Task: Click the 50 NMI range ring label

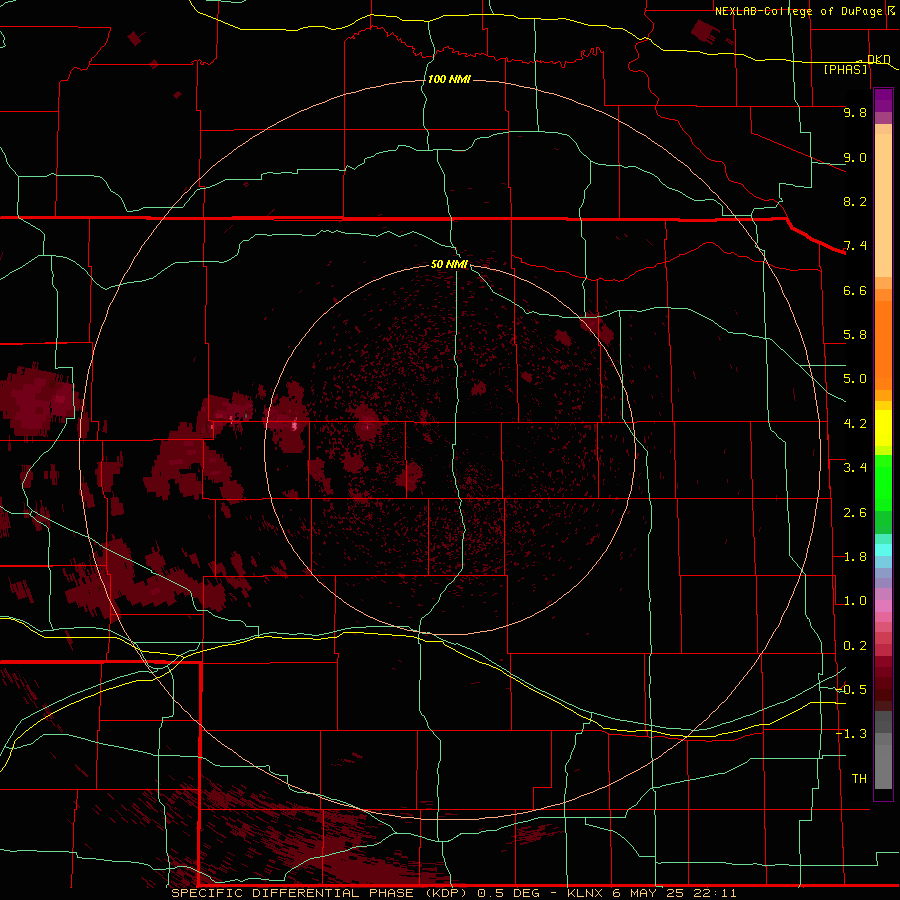Action: (x=449, y=264)
